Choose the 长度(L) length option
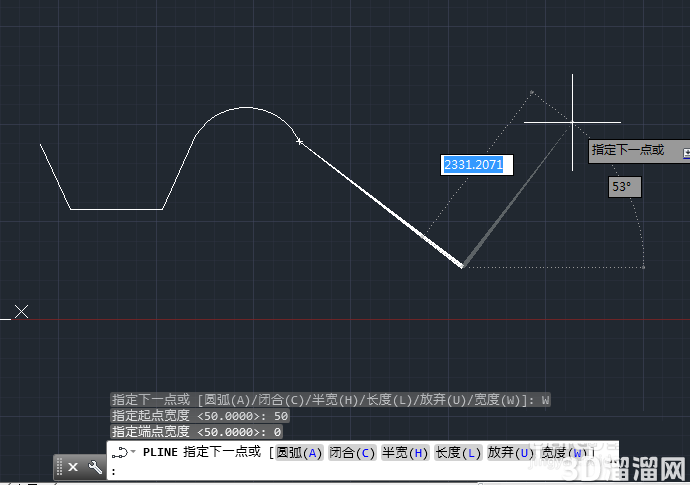The image size is (690, 485). tap(458, 453)
